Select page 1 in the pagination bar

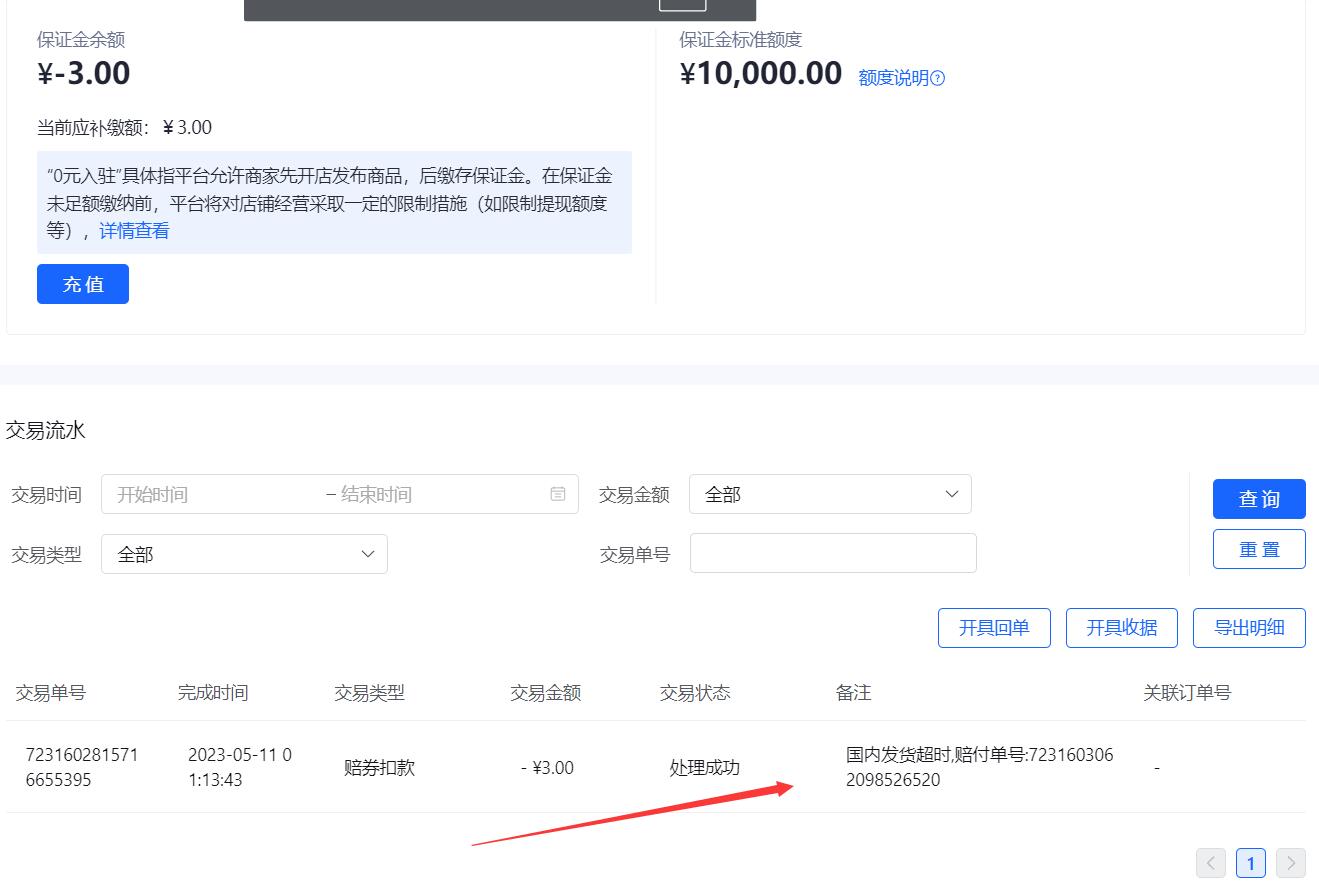coord(1250,863)
